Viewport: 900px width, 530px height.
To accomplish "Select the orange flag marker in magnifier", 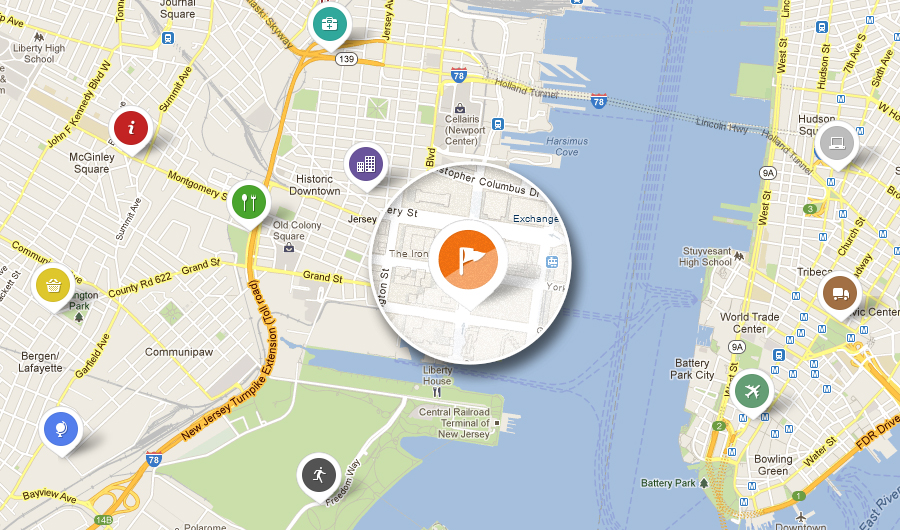I will [x=468, y=261].
